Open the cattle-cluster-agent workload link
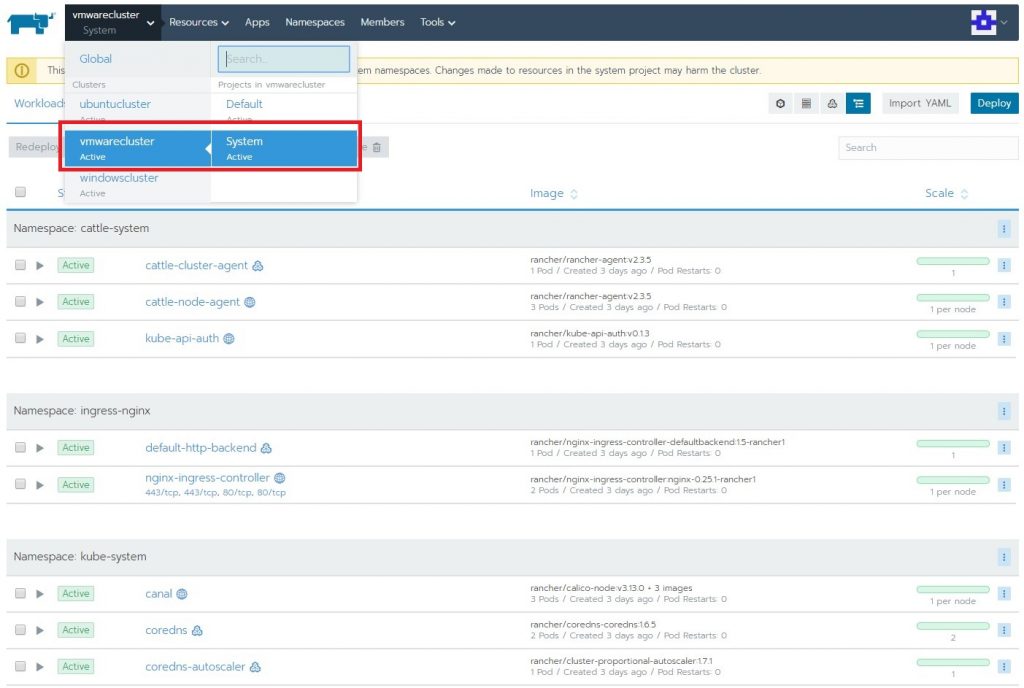Image resolution: width=1024 pixels, height=688 pixels. pyautogui.click(x=196, y=266)
